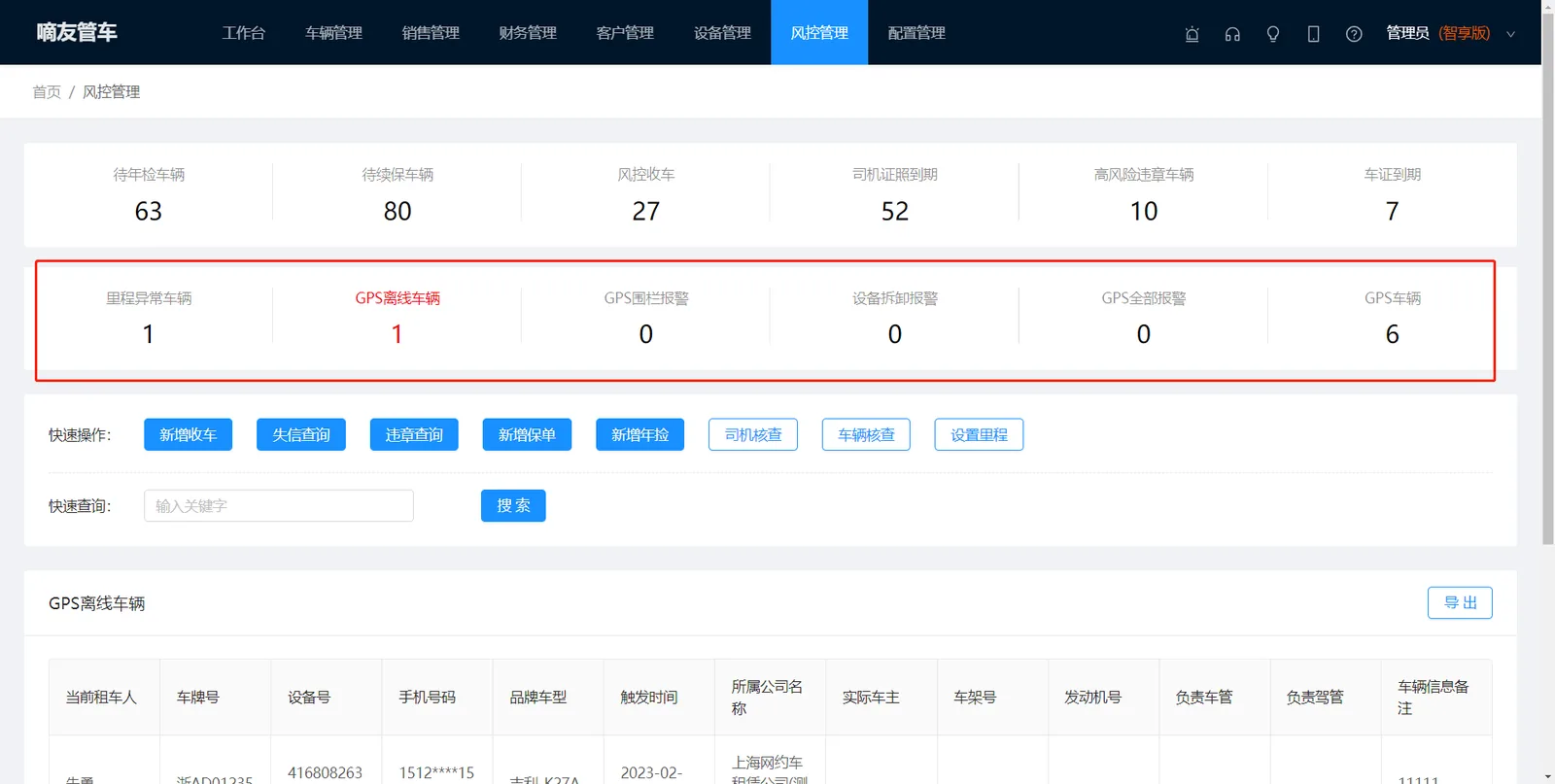The height and width of the screenshot is (784, 1555).
Task: Open the alarm siren notifications icon
Action: coord(1192,34)
